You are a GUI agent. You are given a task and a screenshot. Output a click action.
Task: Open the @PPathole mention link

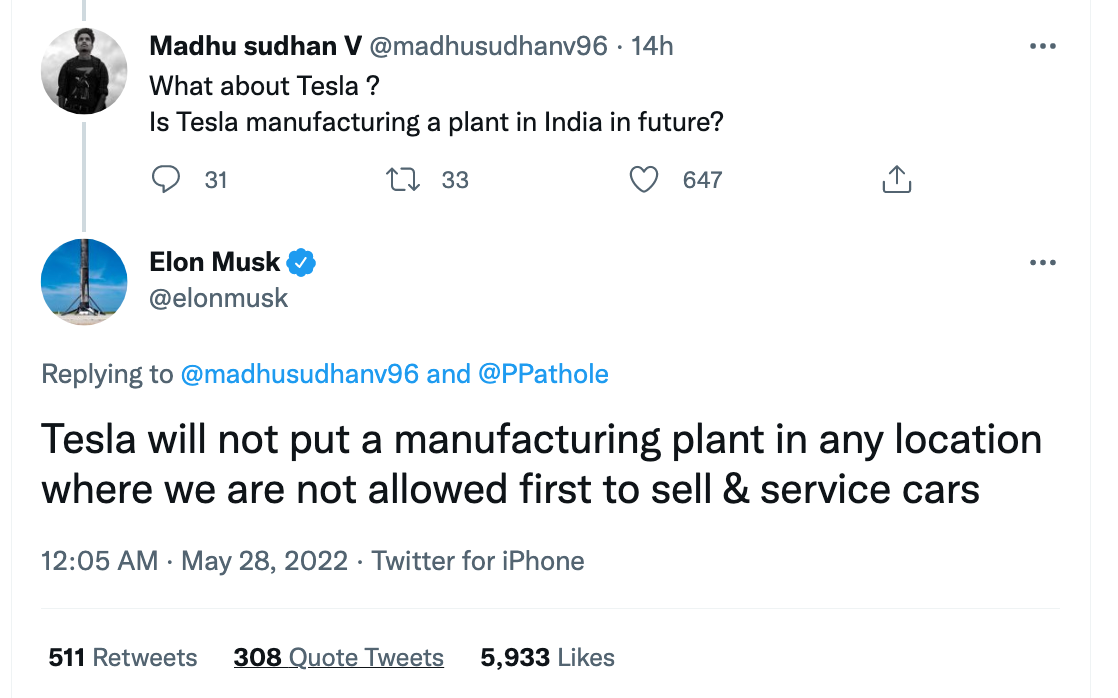click(543, 374)
